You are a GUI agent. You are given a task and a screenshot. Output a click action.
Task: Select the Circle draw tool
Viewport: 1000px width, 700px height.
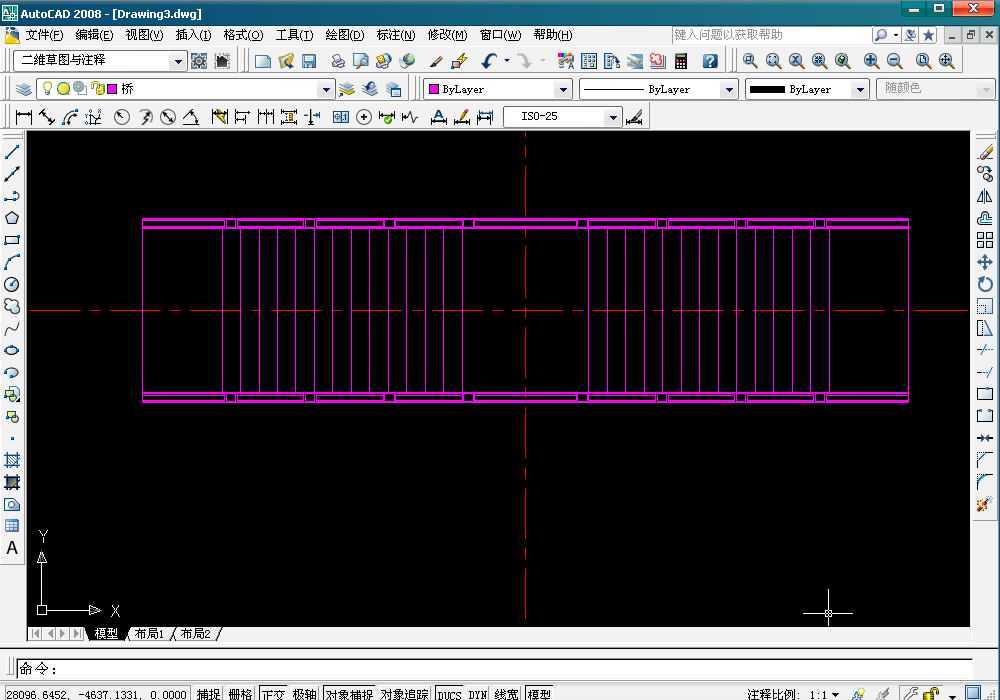pyautogui.click(x=12, y=284)
